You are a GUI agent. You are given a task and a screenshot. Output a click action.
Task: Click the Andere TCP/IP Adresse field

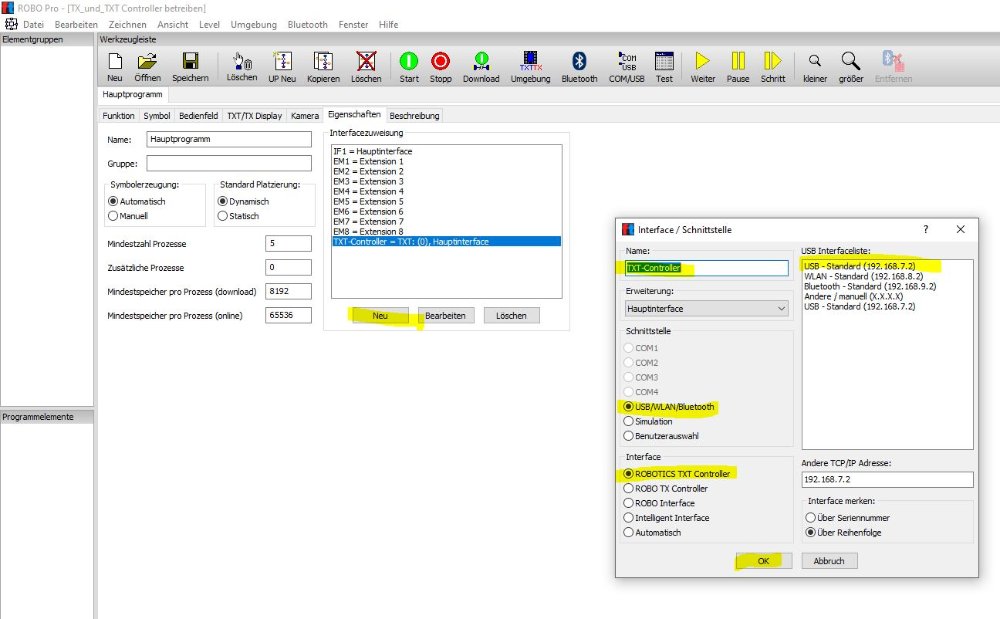[887, 479]
